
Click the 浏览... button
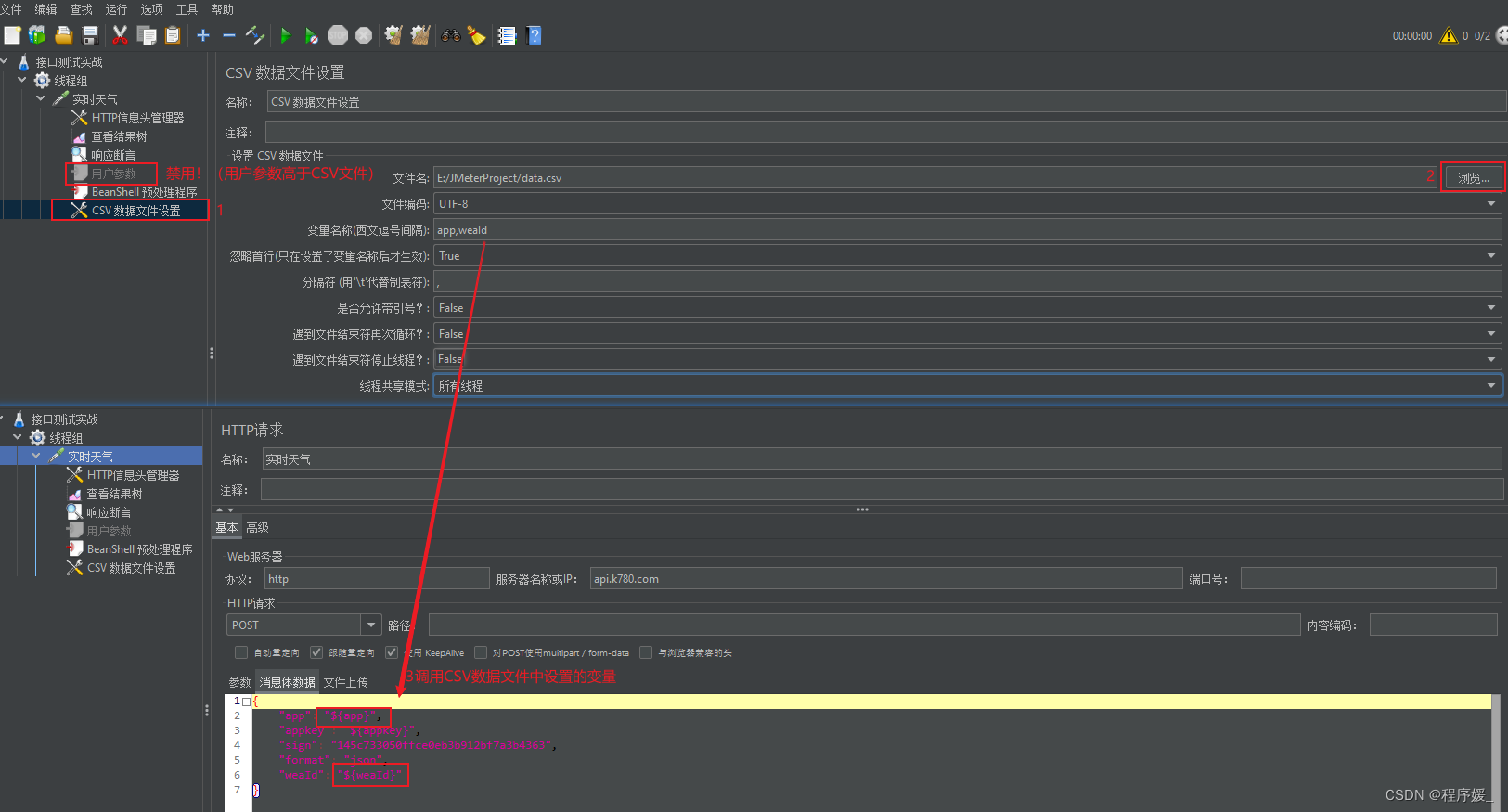tap(1473, 178)
